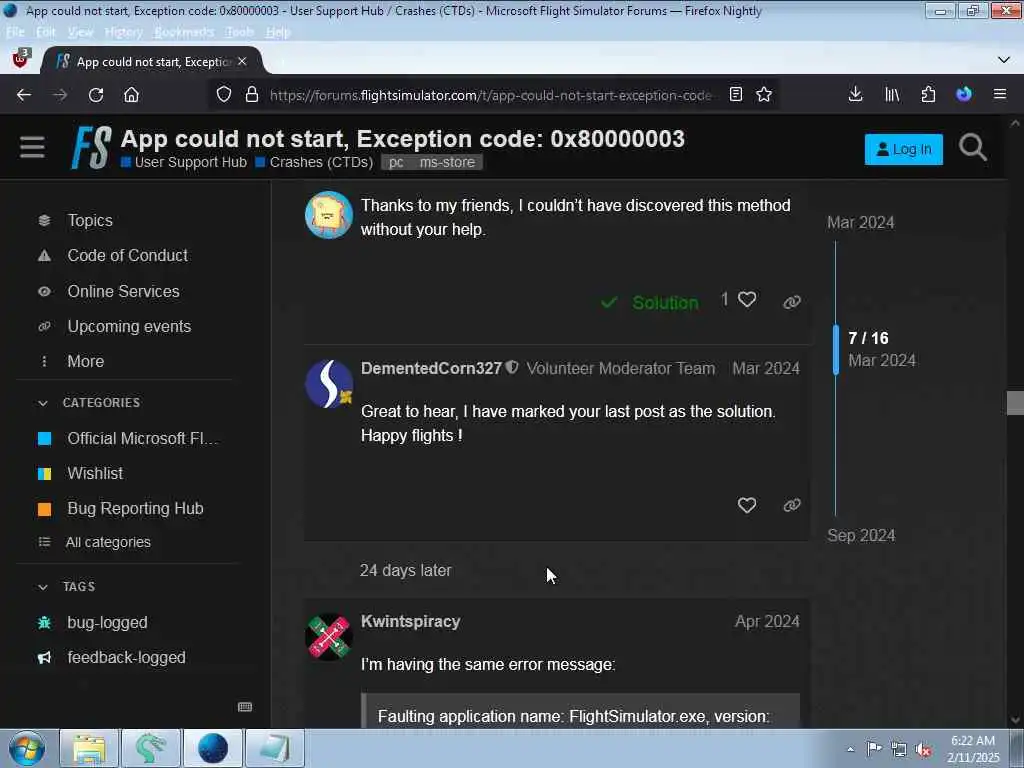
Task: Show hidden tray icons arrow
Action: point(850,749)
